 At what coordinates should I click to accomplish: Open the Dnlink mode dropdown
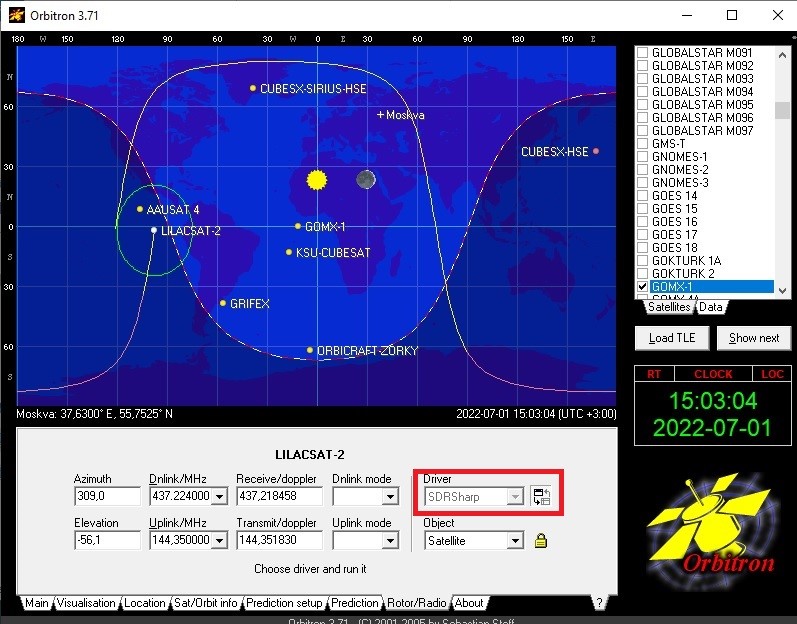pyautogui.click(x=390, y=496)
